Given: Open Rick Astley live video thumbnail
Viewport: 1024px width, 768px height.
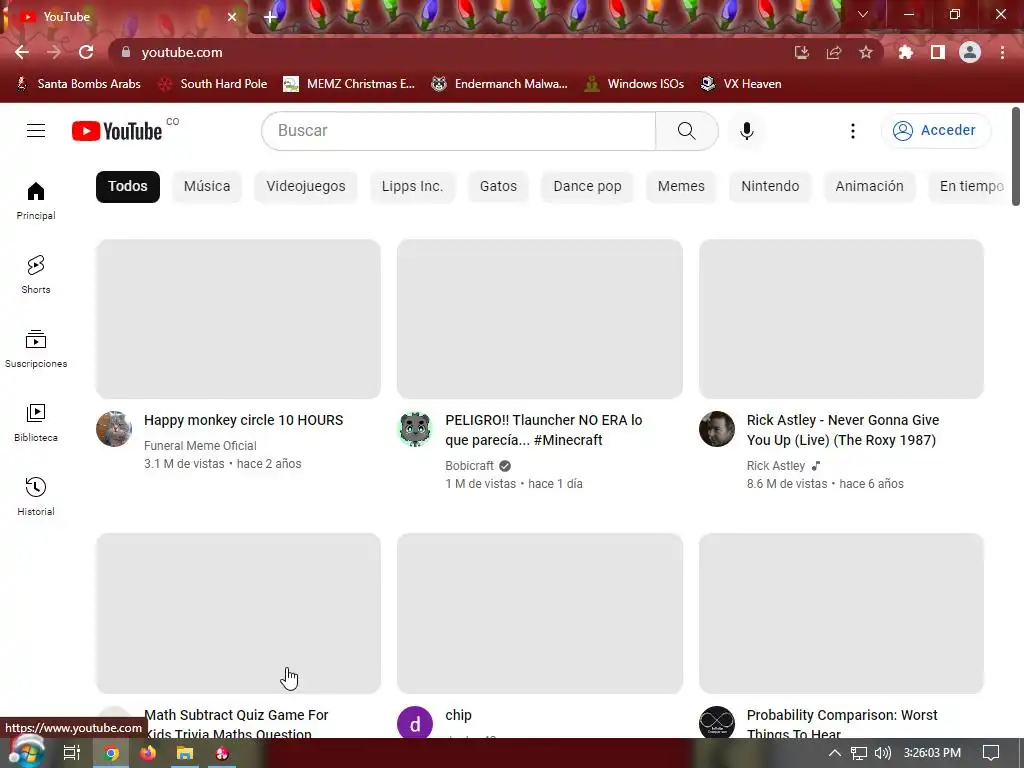Looking at the screenshot, I should pos(841,319).
